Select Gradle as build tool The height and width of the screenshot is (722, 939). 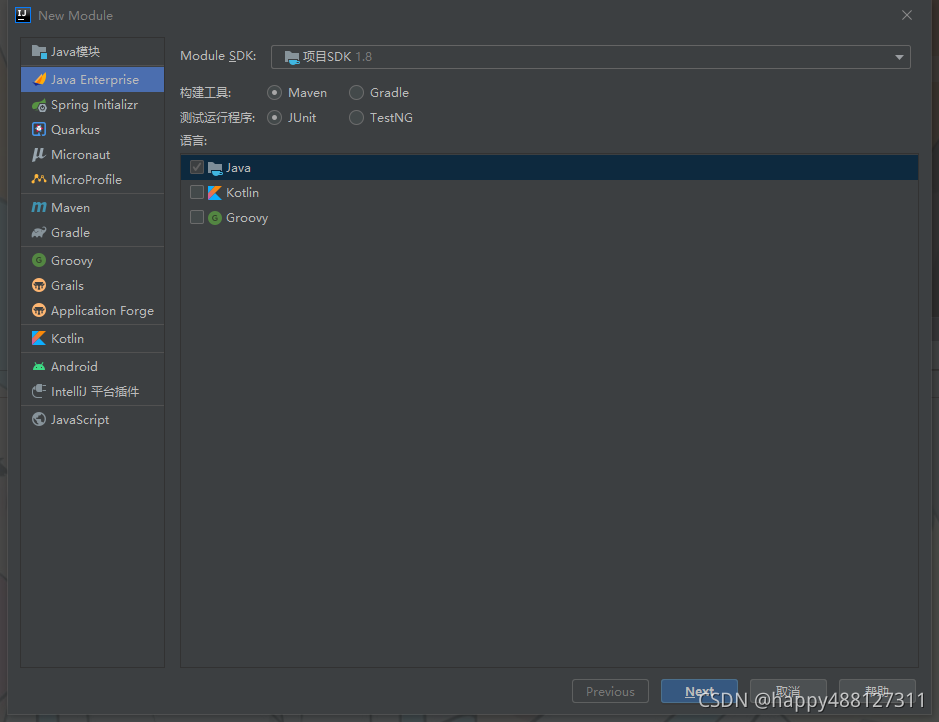pyautogui.click(x=356, y=93)
